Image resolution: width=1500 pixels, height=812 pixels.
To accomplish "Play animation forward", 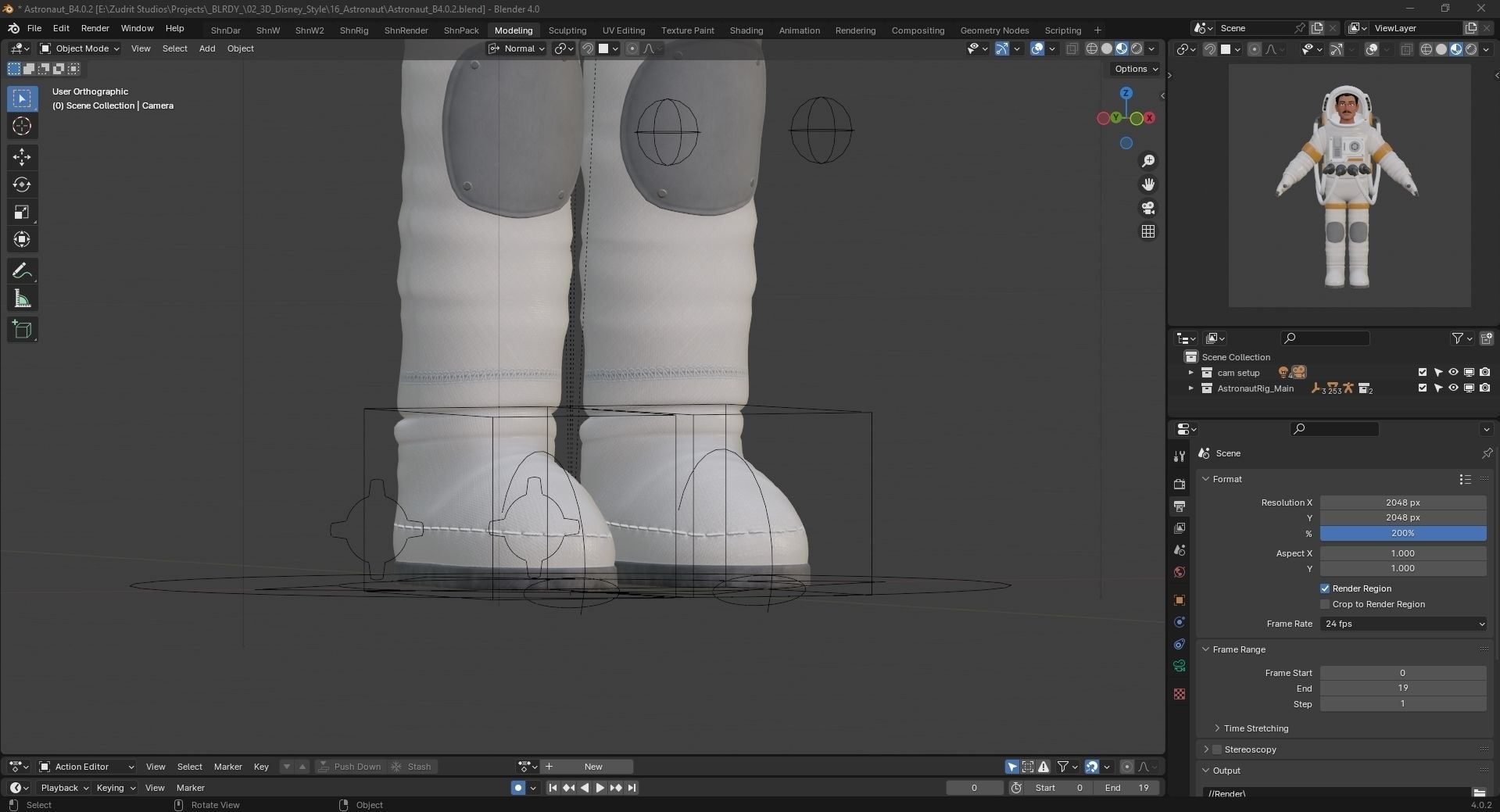I will (600, 788).
